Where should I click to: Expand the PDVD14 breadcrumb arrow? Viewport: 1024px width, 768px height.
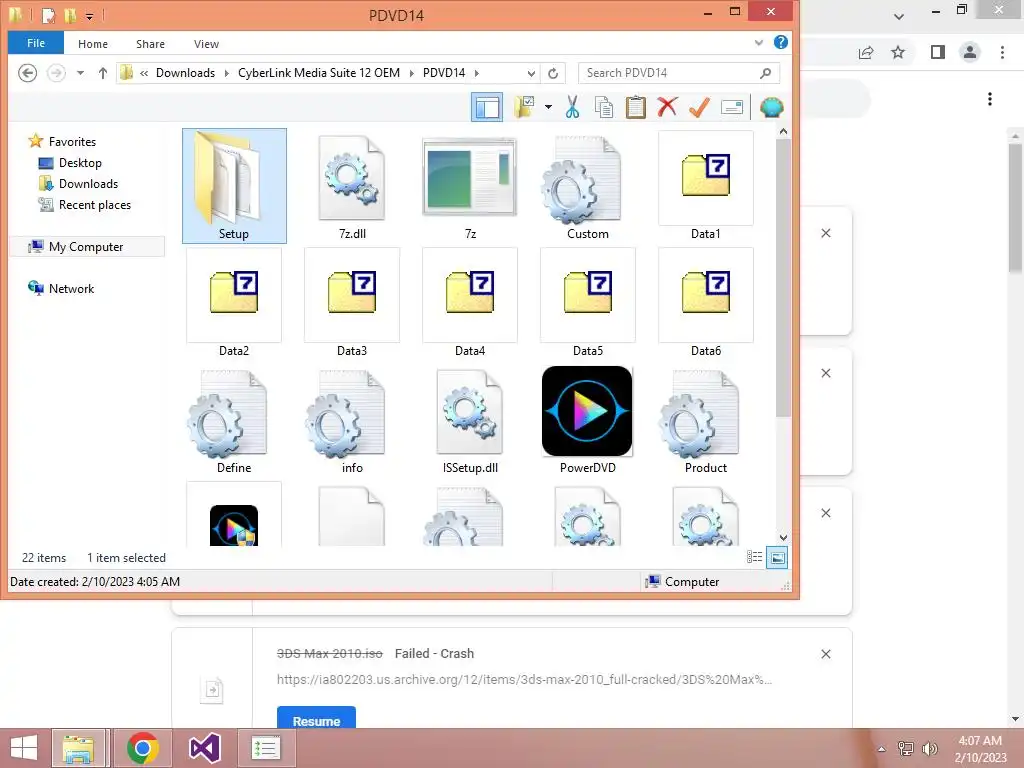tap(477, 73)
